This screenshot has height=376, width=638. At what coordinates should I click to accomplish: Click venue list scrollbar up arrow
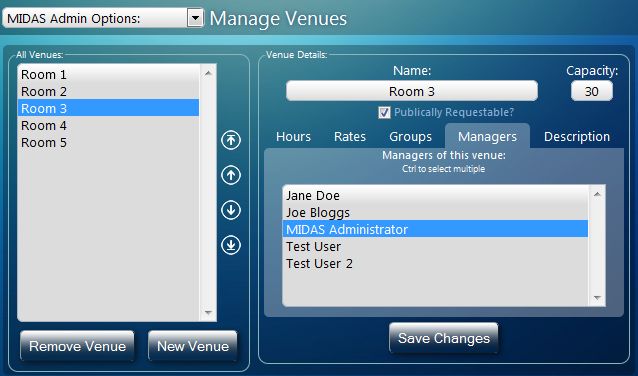[x=208, y=73]
